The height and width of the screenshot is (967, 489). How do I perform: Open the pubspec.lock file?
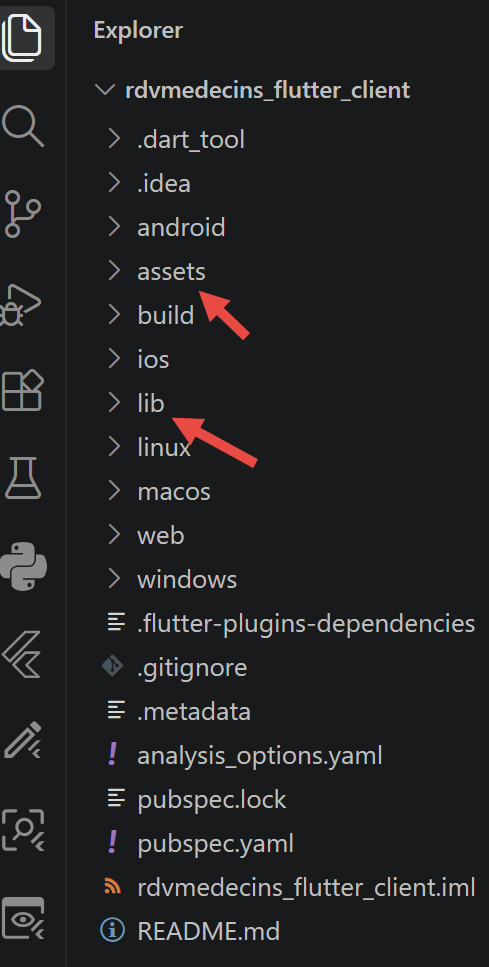pyautogui.click(x=212, y=799)
